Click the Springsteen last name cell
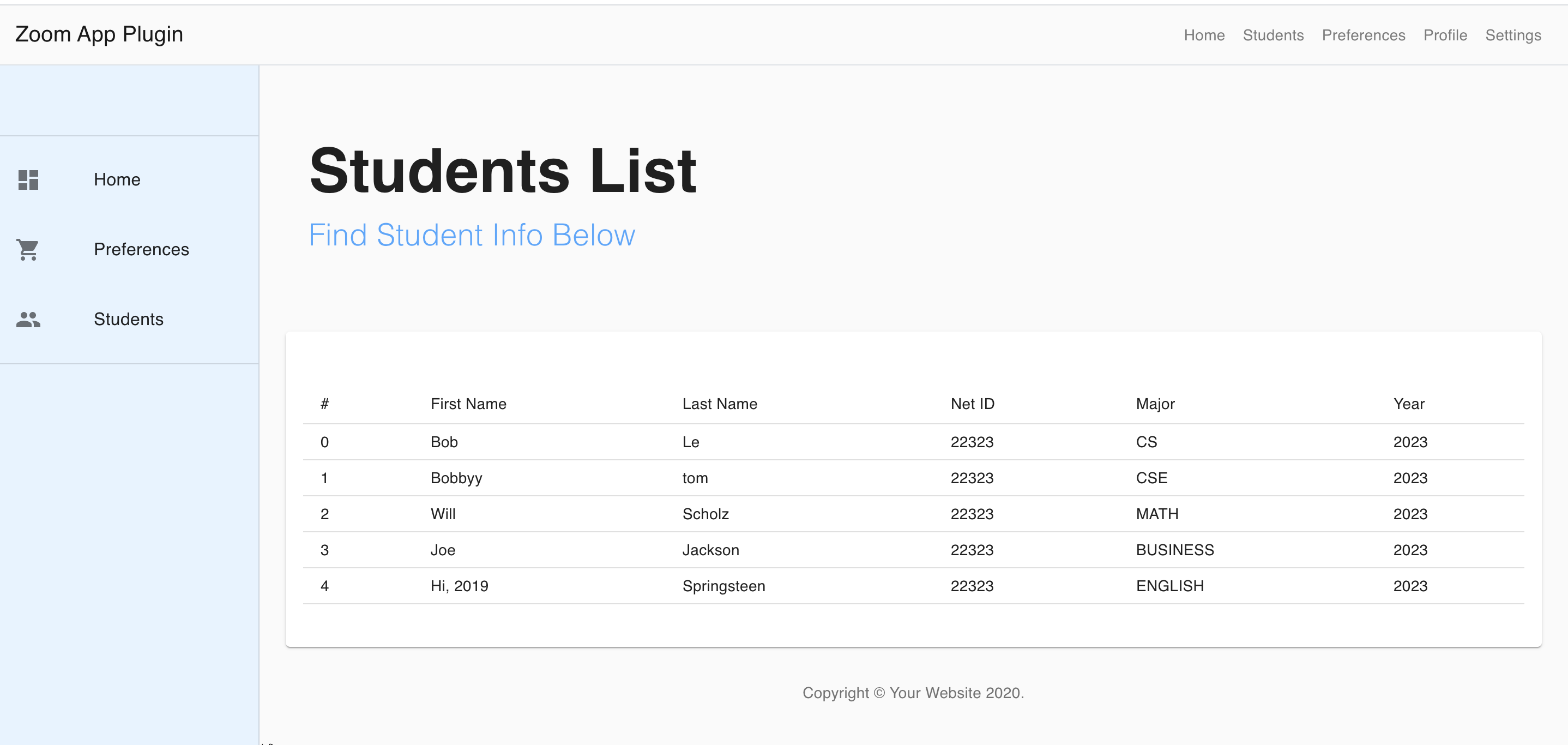This screenshot has height=745, width=1568. click(x=723, y=586)
